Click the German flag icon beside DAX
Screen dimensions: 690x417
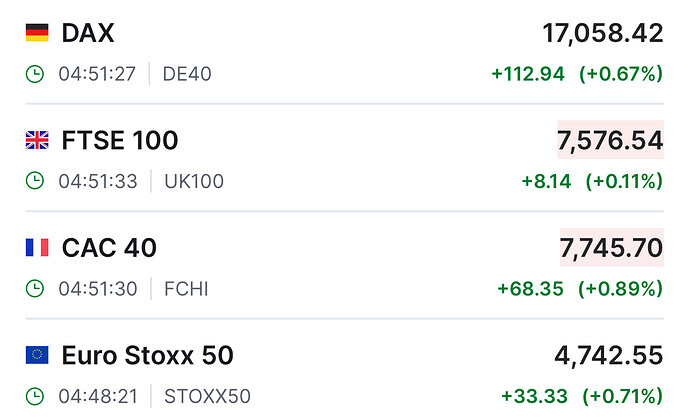click(37, 33)
